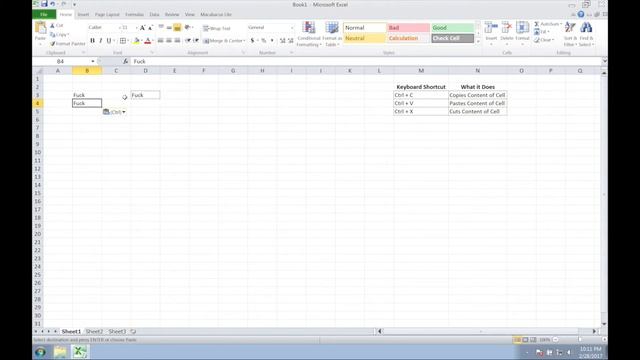Toggle the highlighted bottom align button
This screenshot has width=640, height=360.
point(177,28)
